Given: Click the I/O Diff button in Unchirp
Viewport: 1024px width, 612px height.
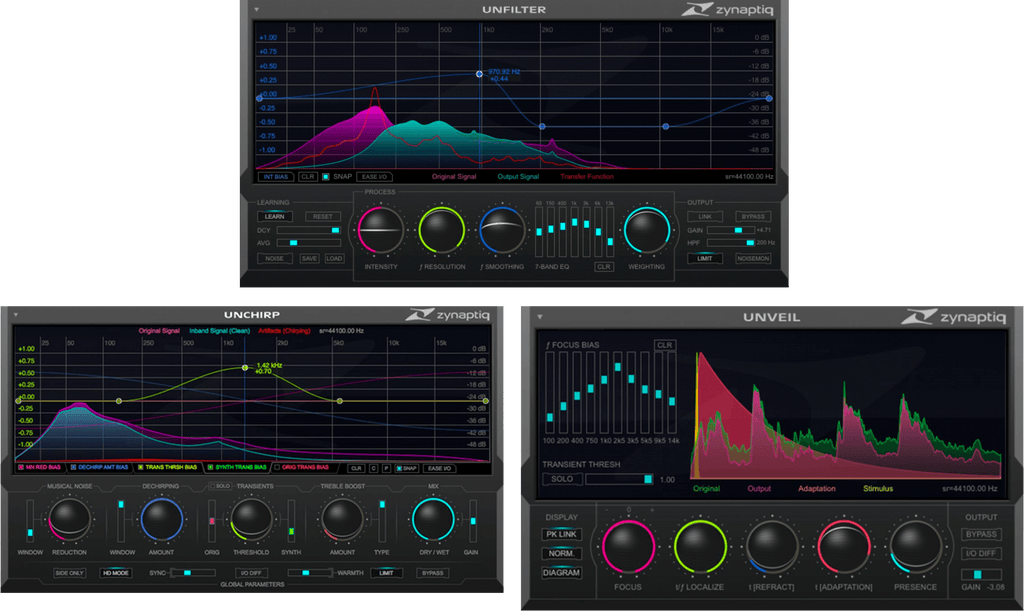Looking at the screenshot, I should coord(251,573).
